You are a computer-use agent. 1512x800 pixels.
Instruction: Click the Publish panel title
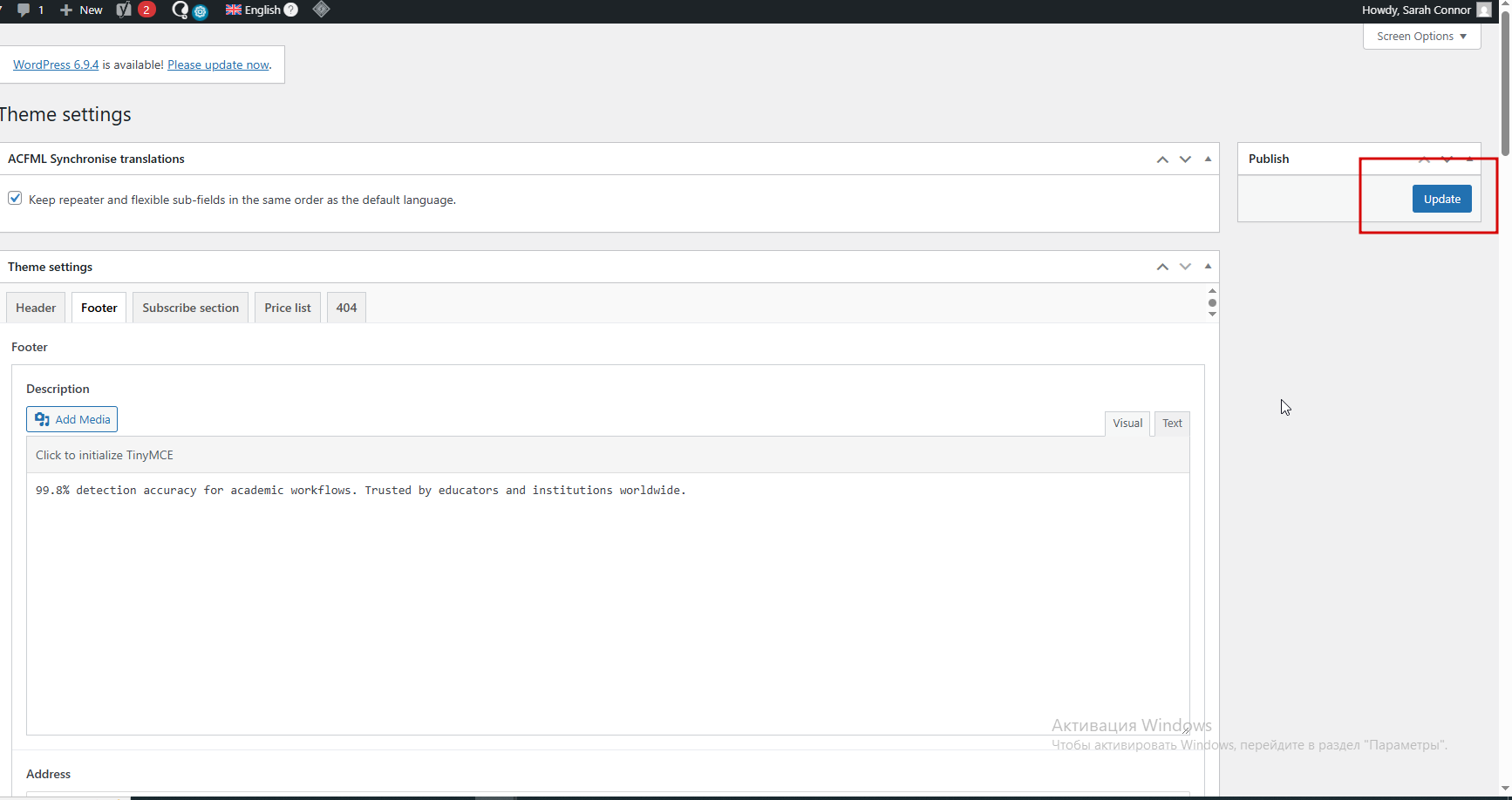pyautogui.click(x=1269, y=159)
